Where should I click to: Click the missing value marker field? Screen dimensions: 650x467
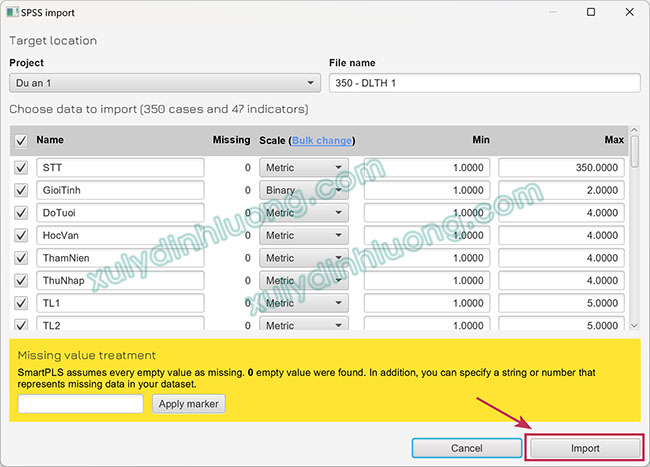81,404
